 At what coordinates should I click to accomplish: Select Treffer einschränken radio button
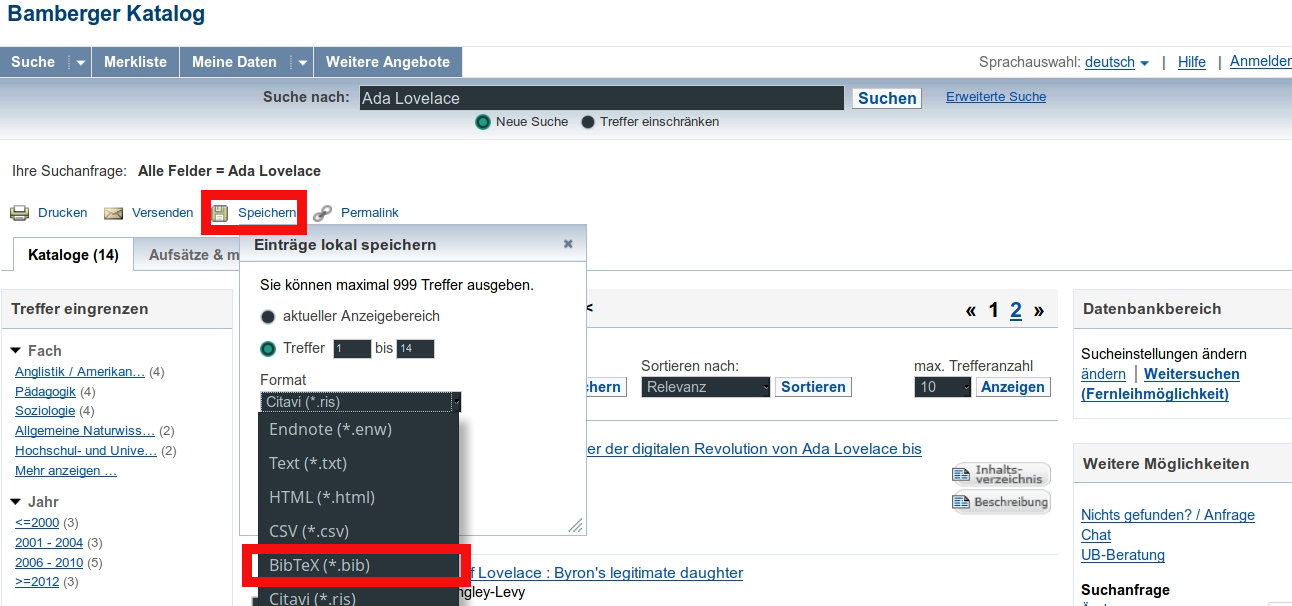tap(588, 122)
